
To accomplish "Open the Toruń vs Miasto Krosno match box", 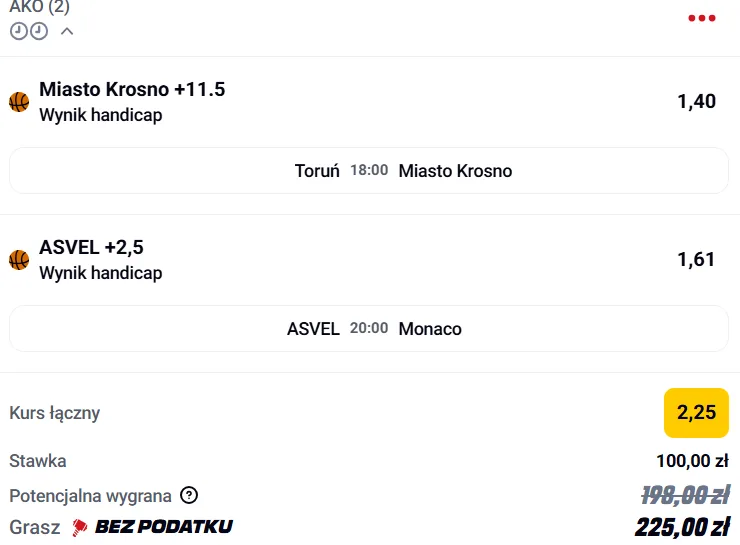I will click(369, 171).
